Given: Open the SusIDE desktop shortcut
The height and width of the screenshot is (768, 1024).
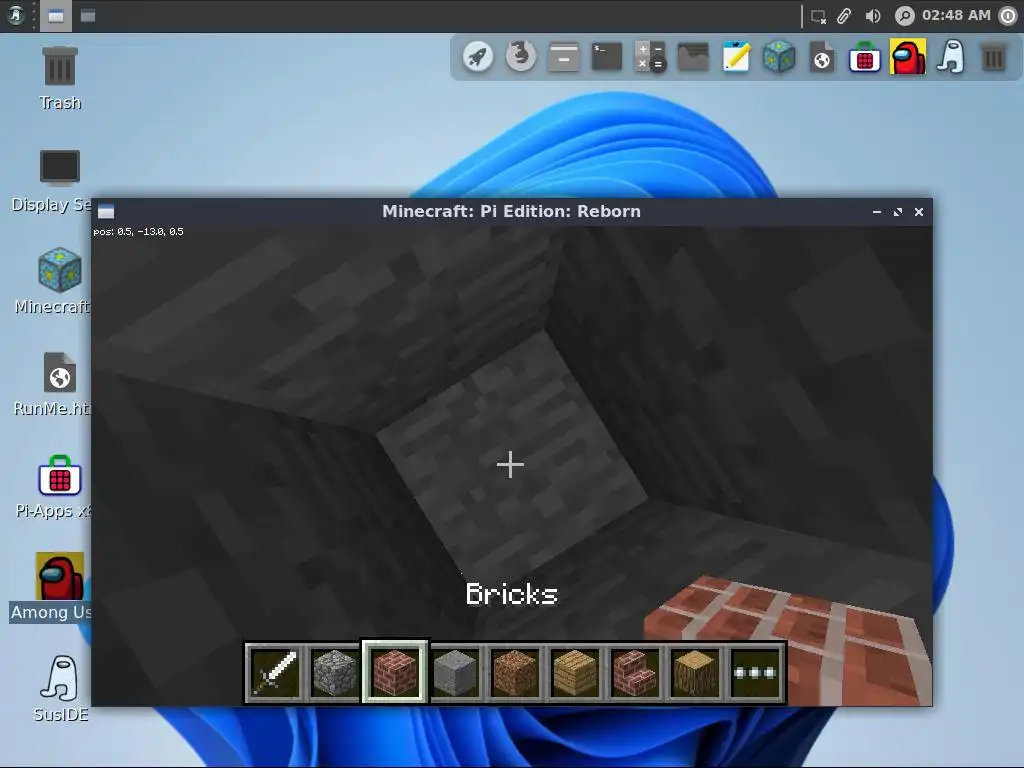Looking at the screenshot, I should click(x=60, y=689).
